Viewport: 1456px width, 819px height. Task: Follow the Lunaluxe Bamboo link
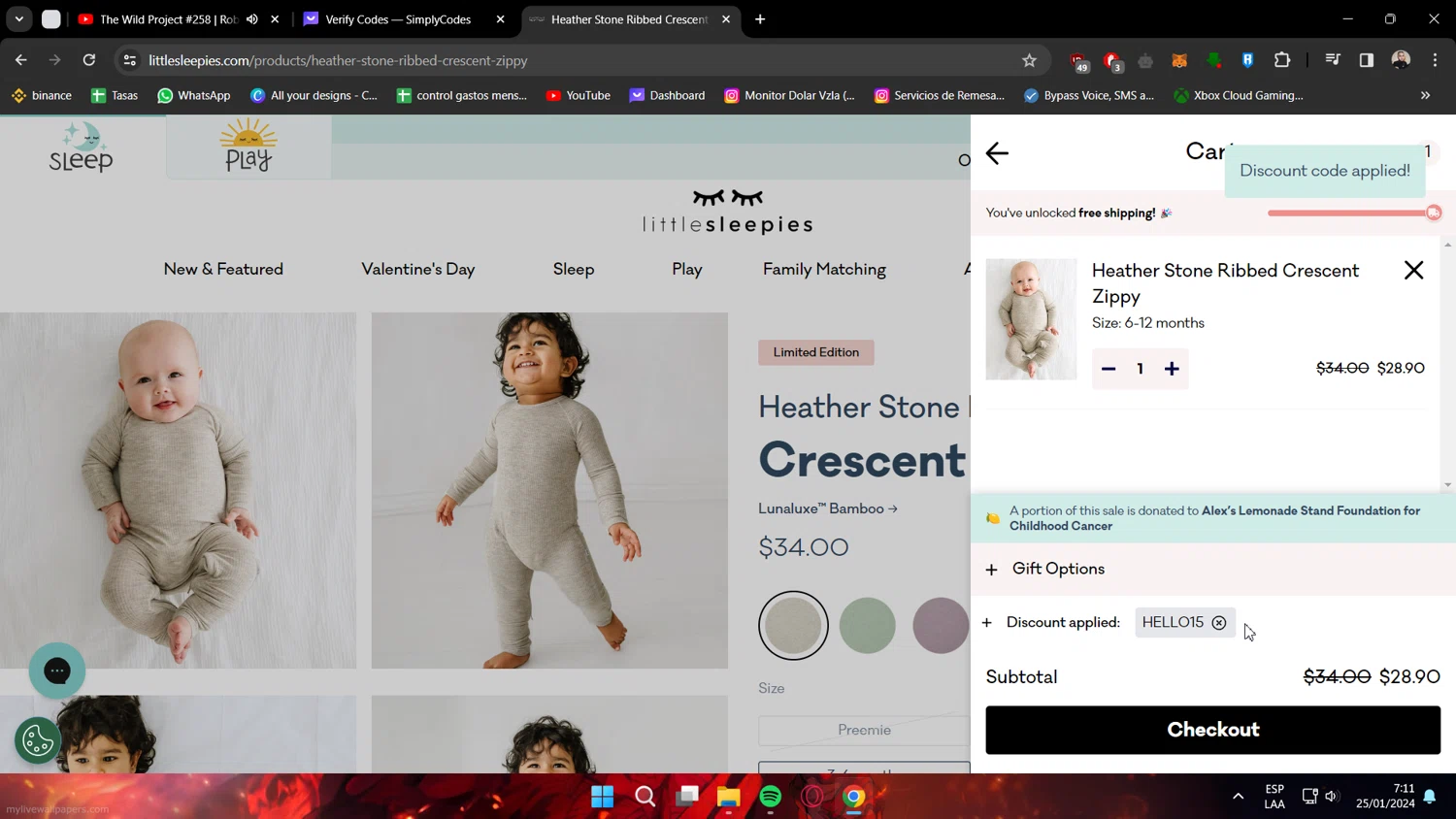coord(828,508)
